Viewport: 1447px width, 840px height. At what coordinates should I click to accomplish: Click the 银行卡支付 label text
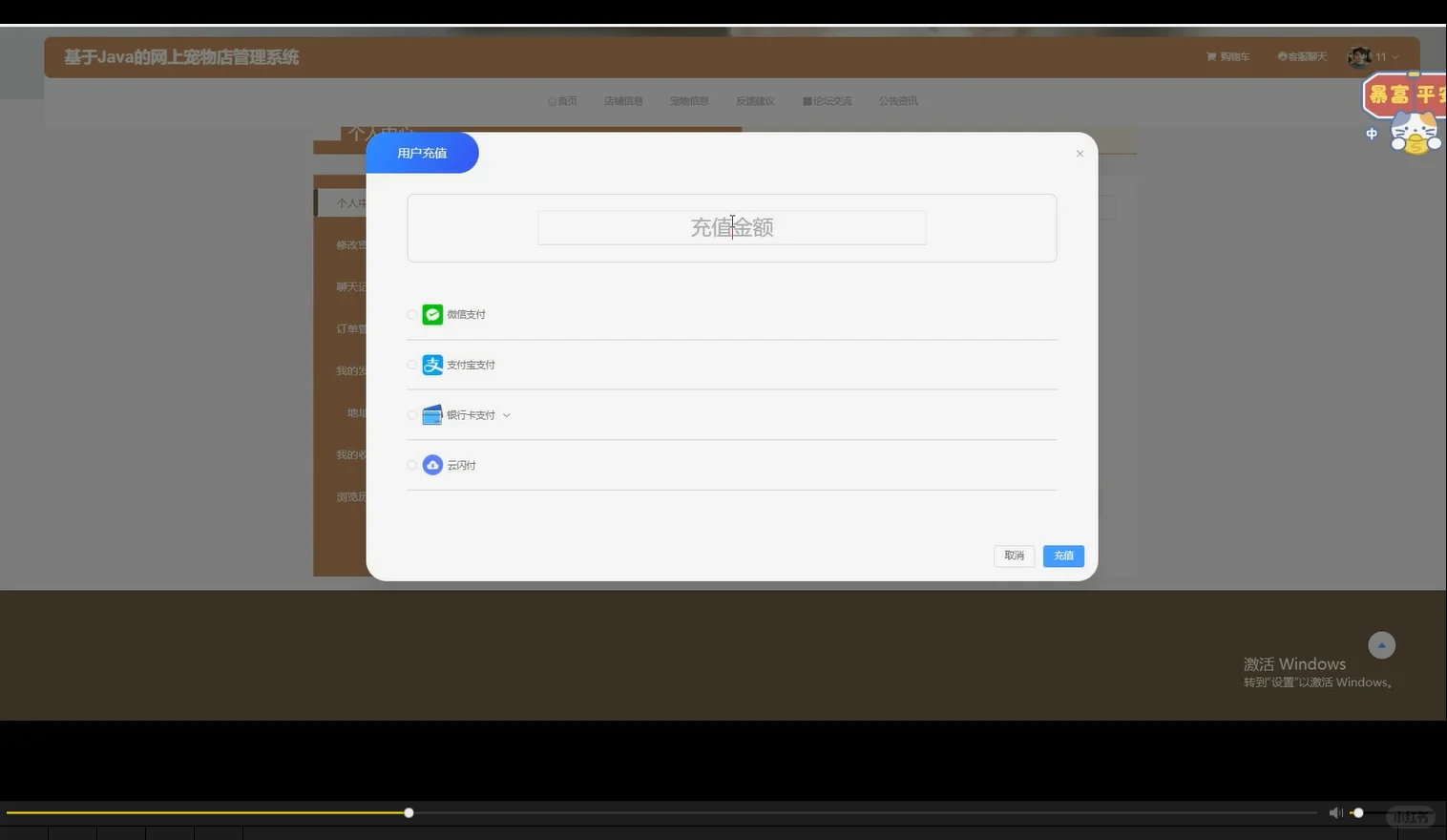point(471,415)
